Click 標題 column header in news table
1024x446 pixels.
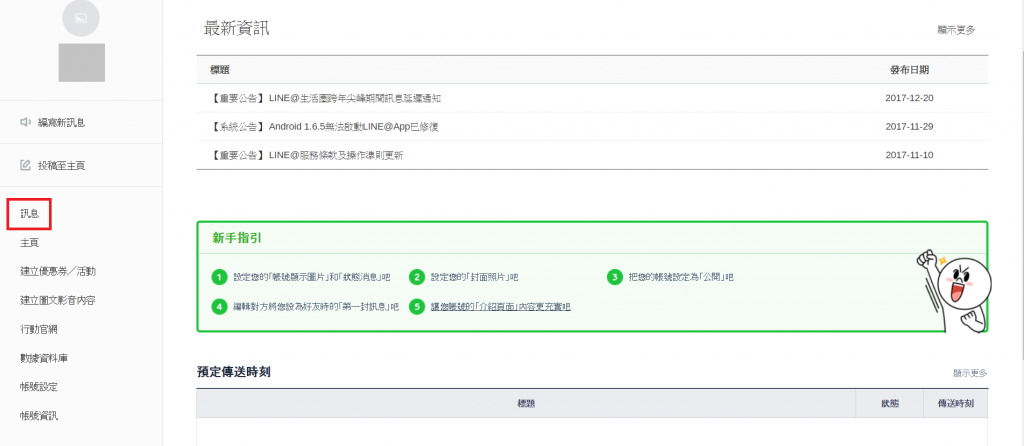(219, 70)
